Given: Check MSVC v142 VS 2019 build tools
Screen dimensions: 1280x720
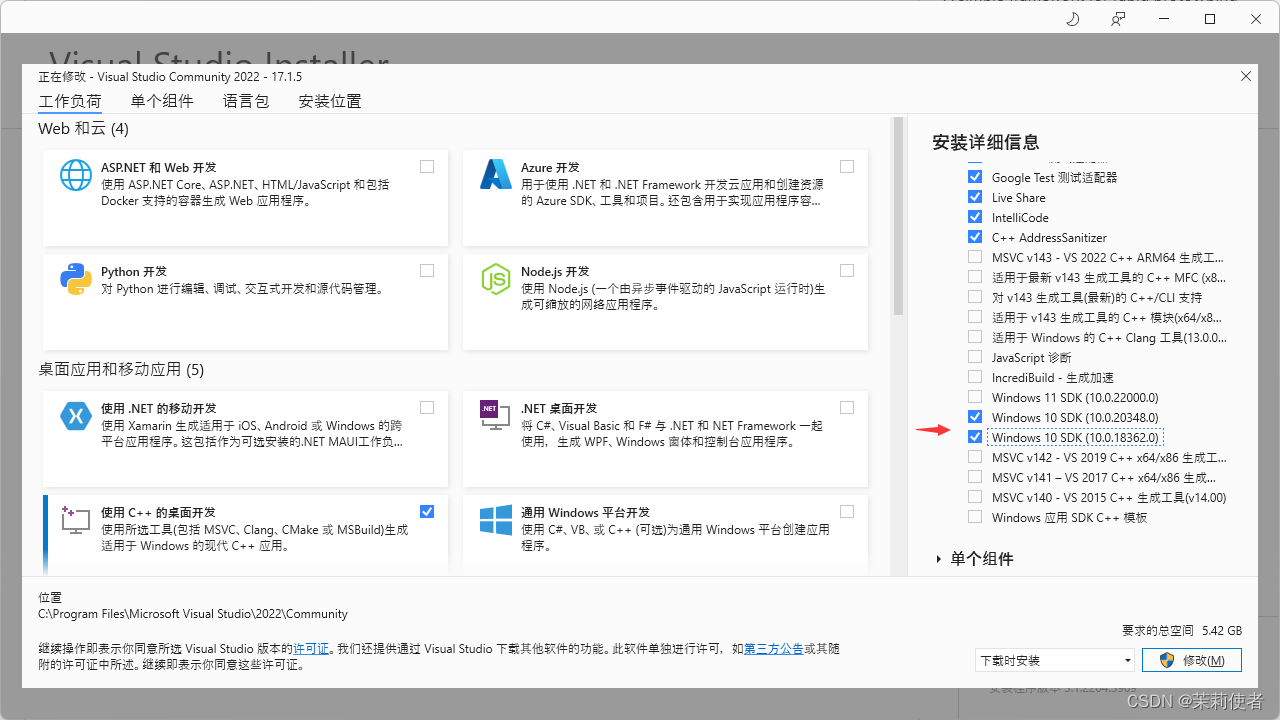Looking at the screenshot, I should point(975,457).
